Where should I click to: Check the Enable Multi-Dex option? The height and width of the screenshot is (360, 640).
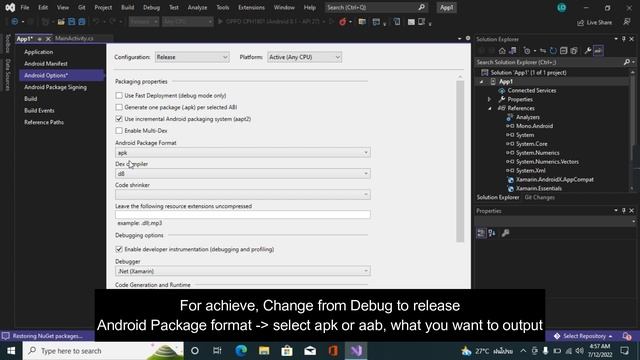[119, 131]
